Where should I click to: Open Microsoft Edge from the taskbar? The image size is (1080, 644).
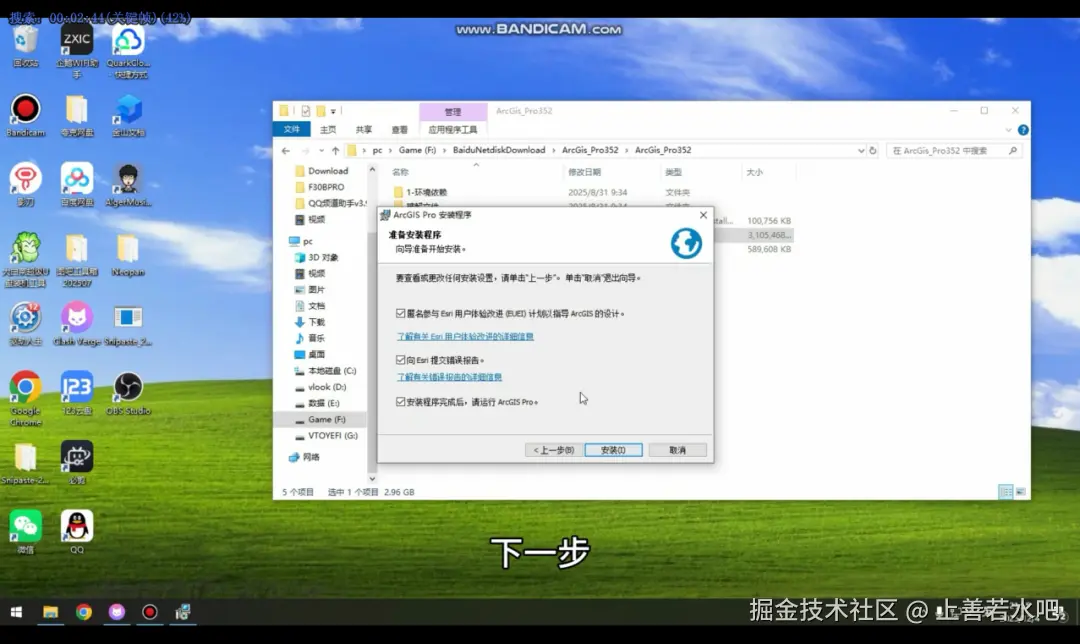pyautogui.click(x=183, y=611)
